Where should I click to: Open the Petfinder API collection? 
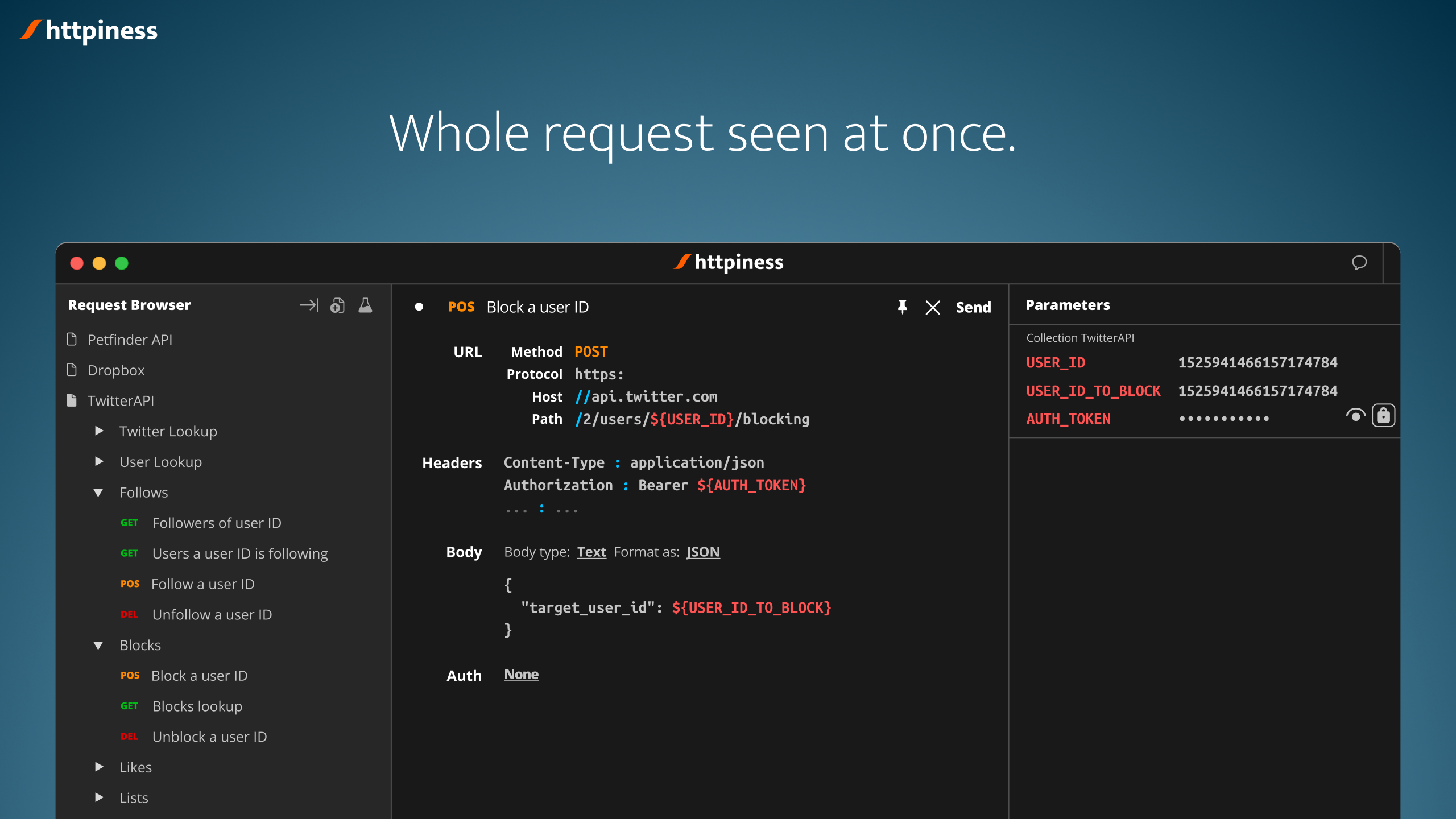[130, 340]
